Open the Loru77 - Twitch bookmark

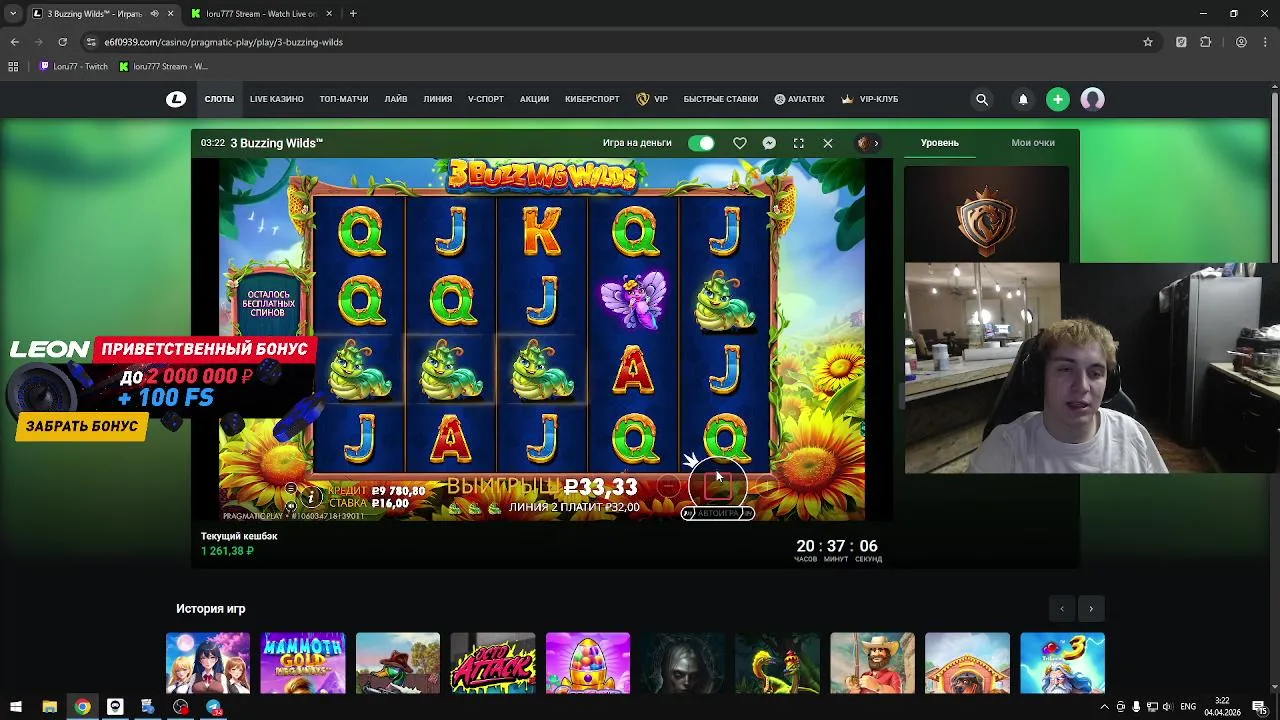[x=74, y=67]
